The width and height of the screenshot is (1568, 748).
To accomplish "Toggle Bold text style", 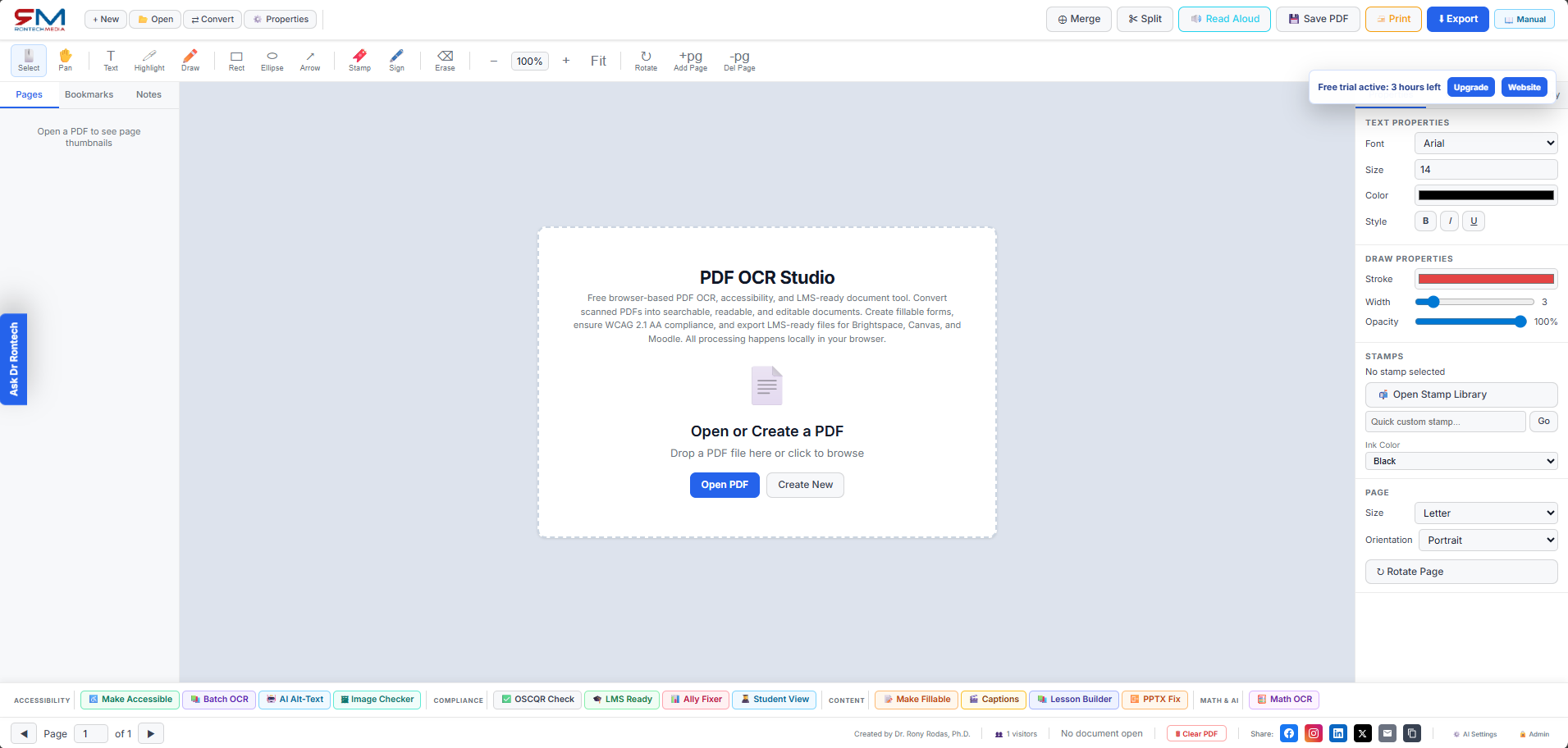I will 1425,221.
